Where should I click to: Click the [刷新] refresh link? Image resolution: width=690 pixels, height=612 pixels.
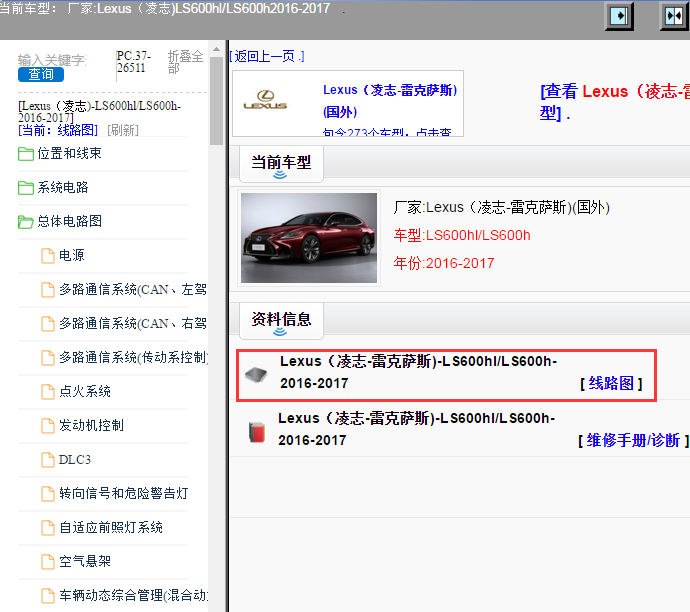coord(123,130)
